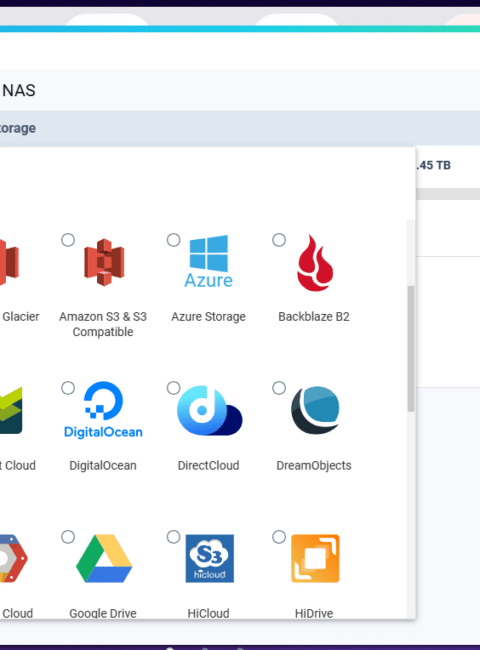Click the HiCloud S3 icon
Image resolution: width=480 pixels, height=650 pixels.
click(209, 558)
